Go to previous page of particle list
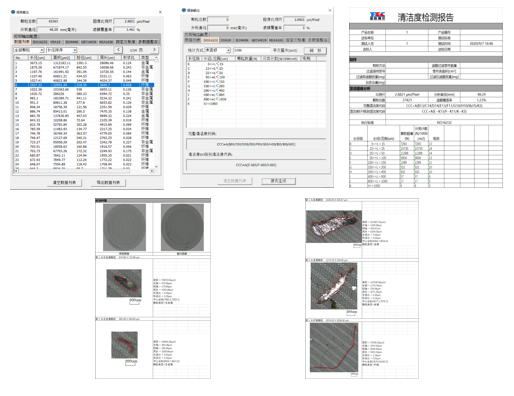The width and height of the screenshot is (514, 396). pos(118,50)
